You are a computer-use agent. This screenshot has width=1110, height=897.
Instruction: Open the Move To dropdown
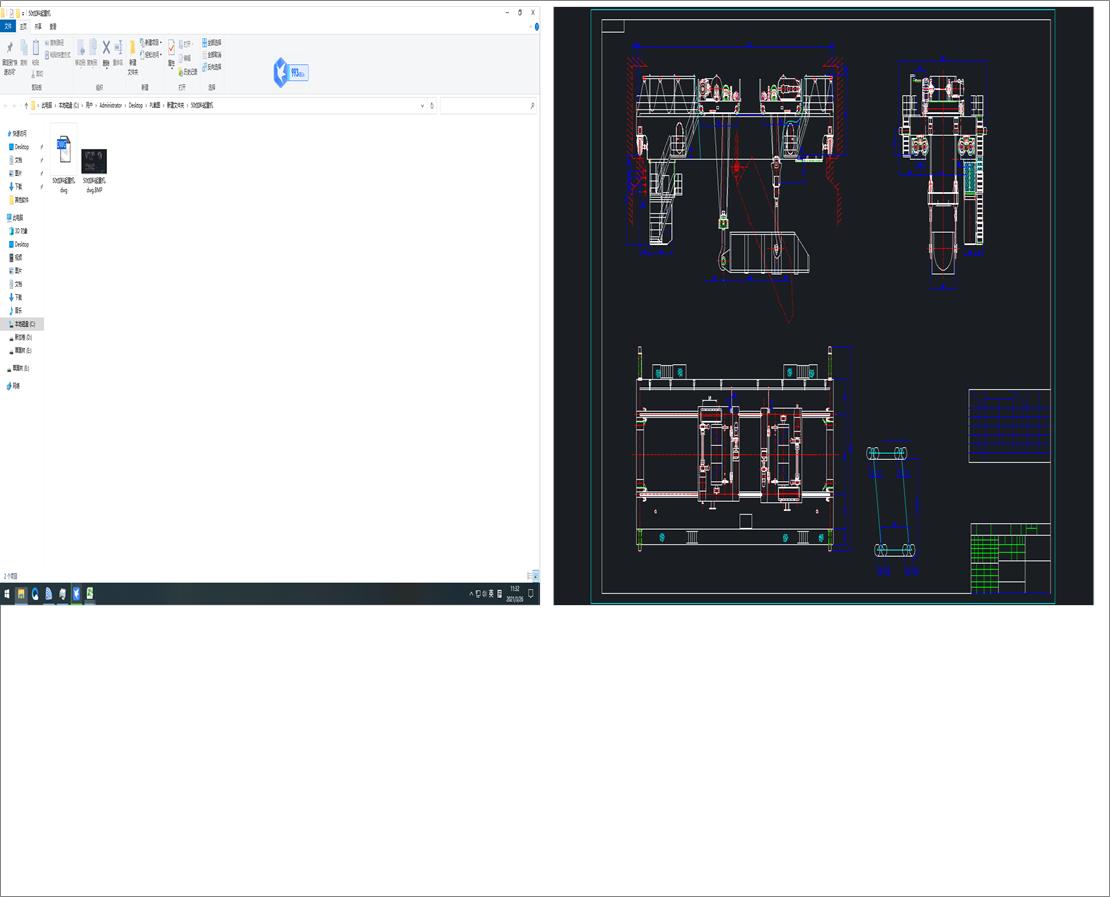point(81,50)
